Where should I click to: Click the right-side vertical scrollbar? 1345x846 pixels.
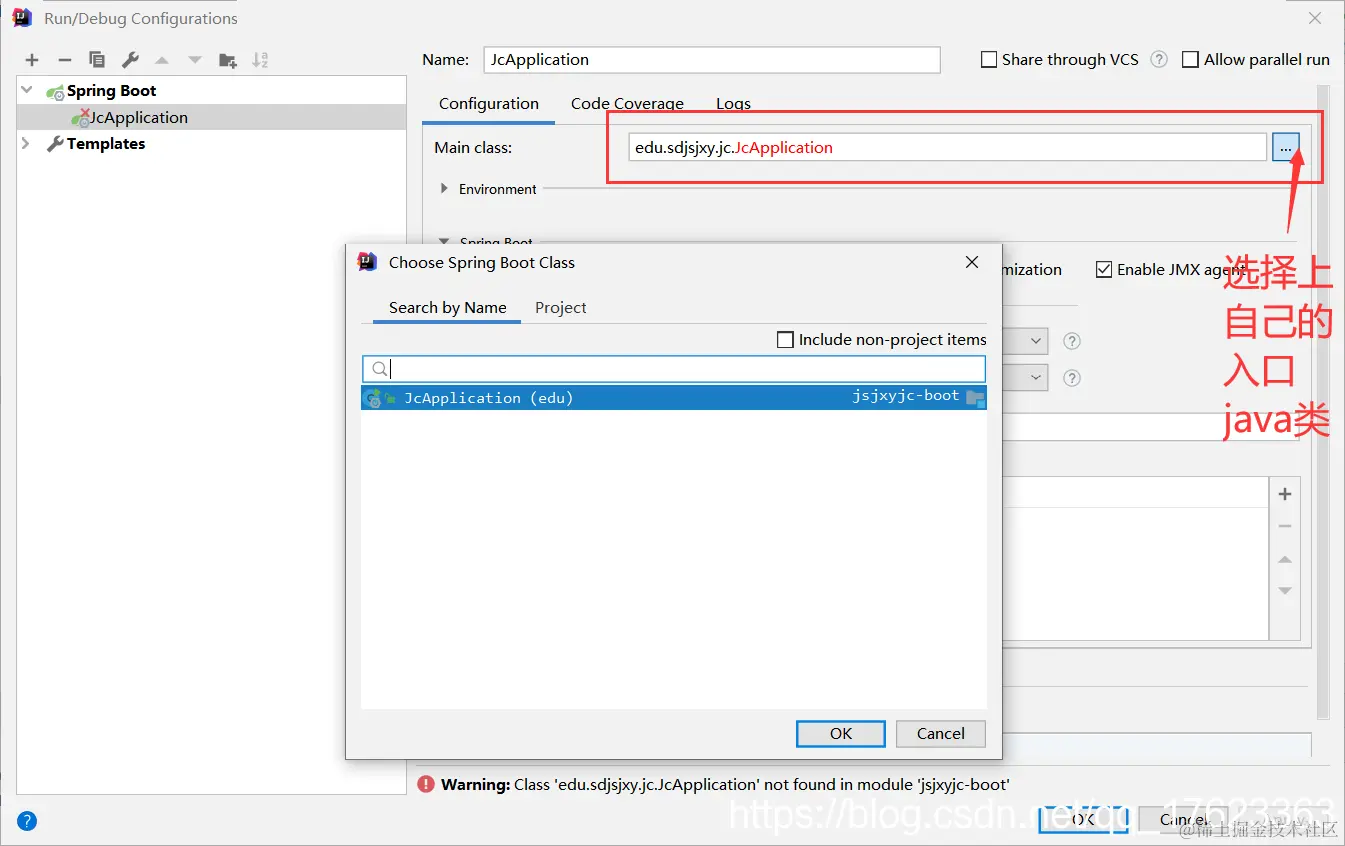(x=1323, y=400)
